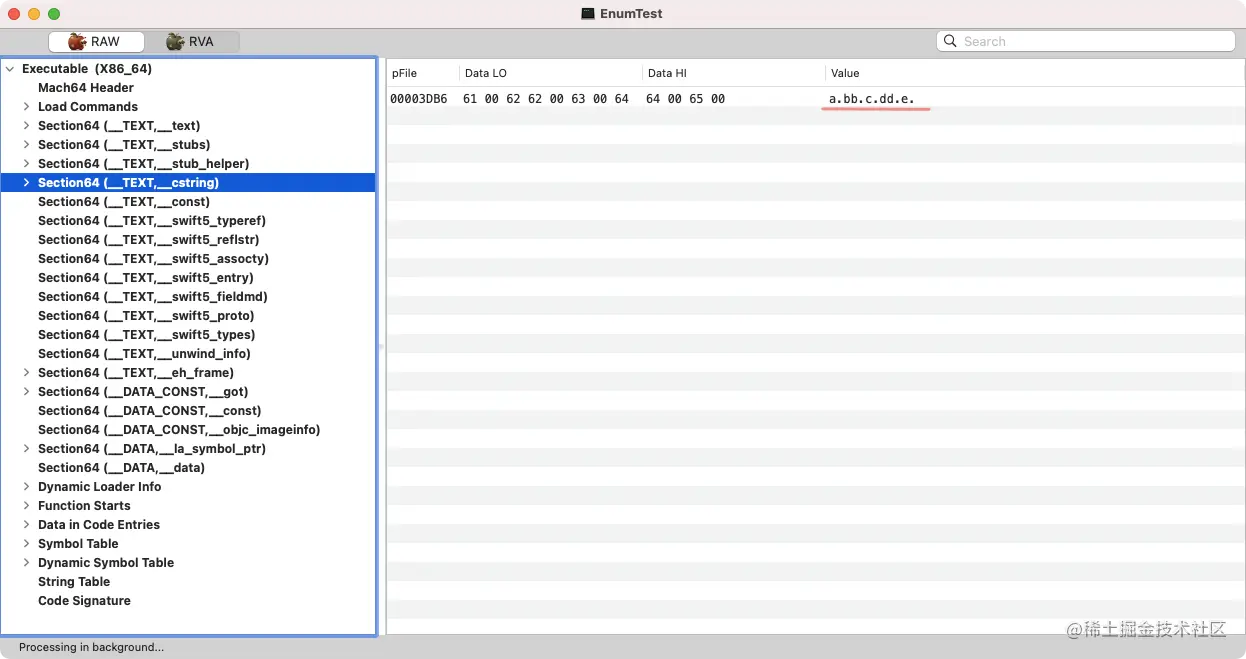Select Dynamic Loader Info row
Image resolution: width=1246 pixels, height=659 pixels.
[188, 487]
